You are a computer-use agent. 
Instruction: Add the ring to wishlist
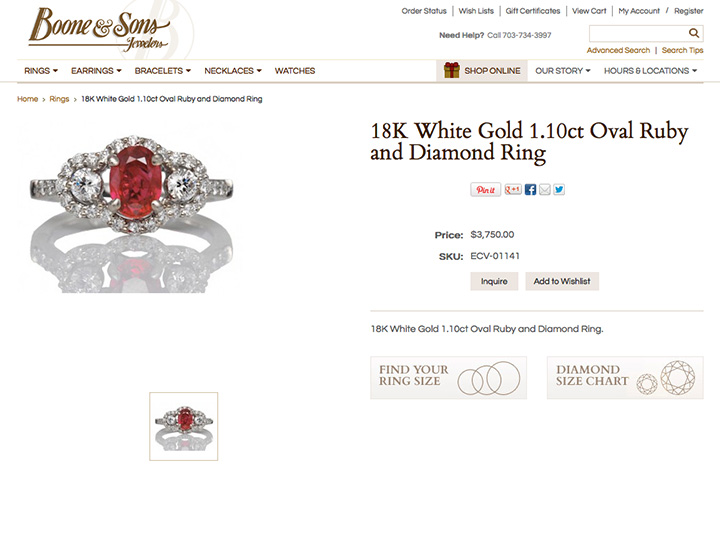pyautogui.click(x=562, y=281)
